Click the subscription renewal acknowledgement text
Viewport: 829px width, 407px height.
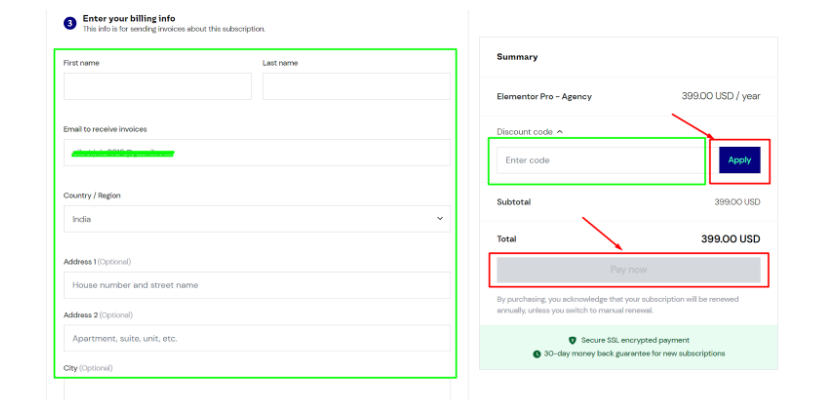(x=618, y=305)
